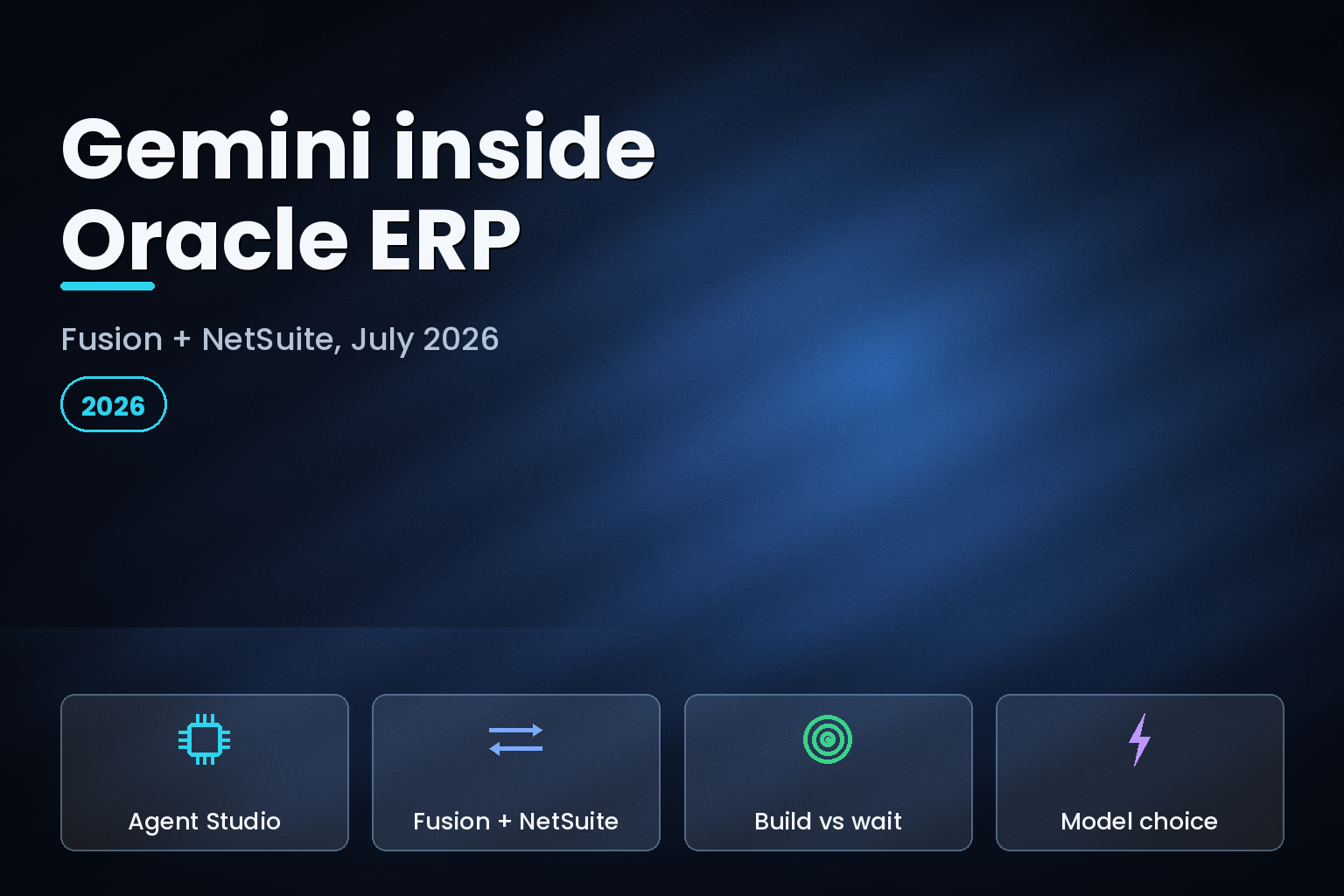Click the swap arrows icon above Fusion + NetSuite
1344x896 pixels.
click(x=515, y=739)
